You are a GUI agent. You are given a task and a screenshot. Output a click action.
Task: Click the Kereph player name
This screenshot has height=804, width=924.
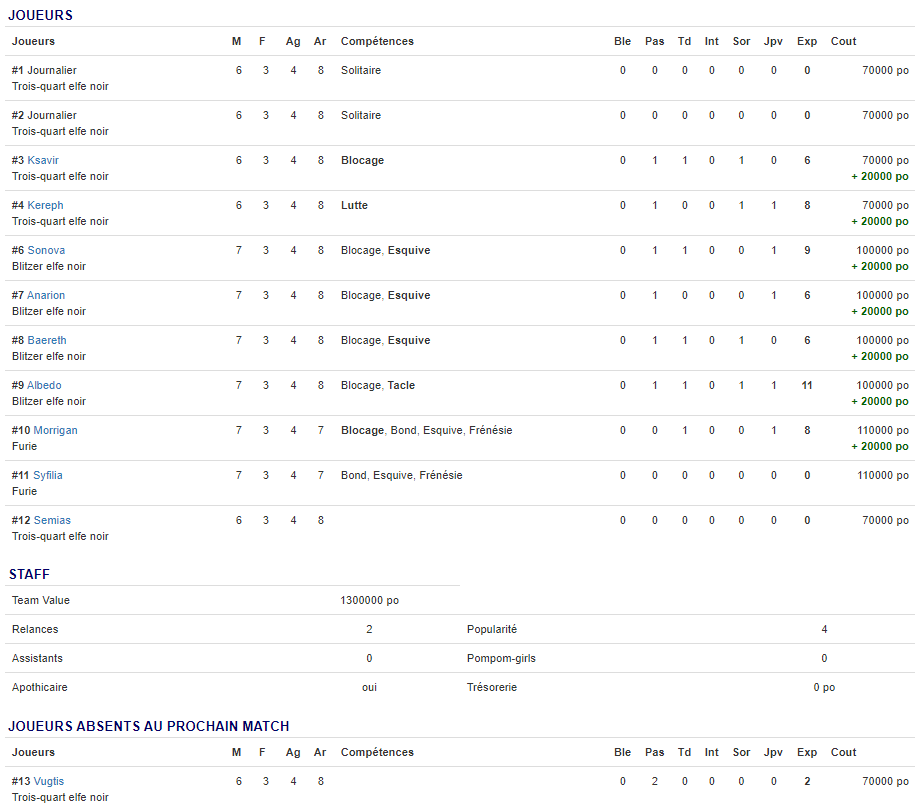45,205
